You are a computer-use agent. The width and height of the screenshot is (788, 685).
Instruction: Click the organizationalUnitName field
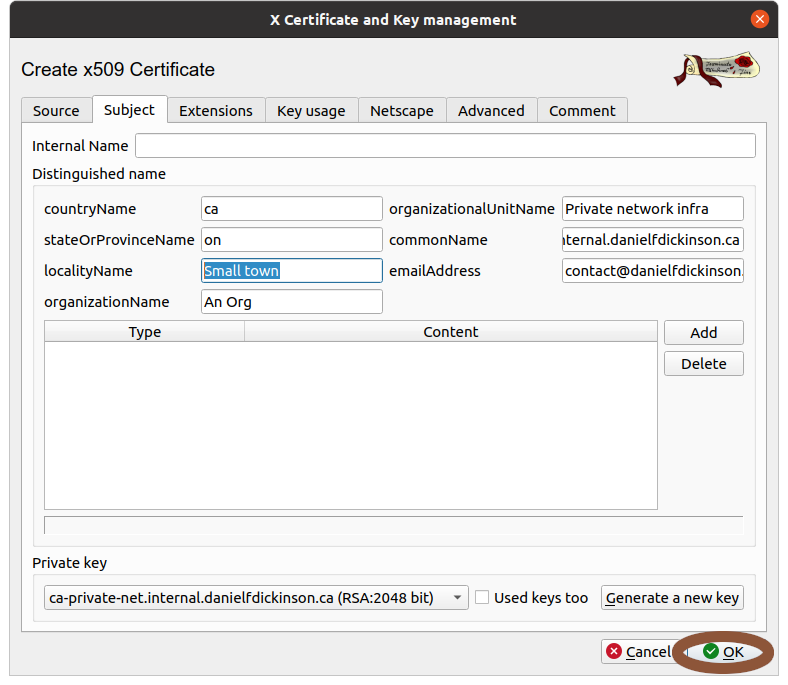(x=652, y=209)
